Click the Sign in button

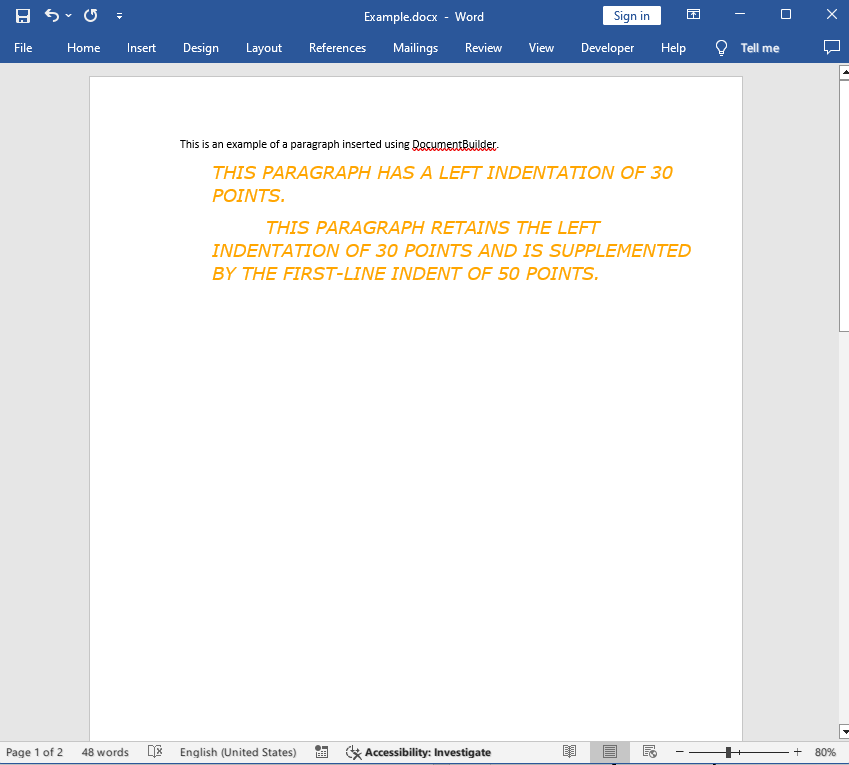631,16
